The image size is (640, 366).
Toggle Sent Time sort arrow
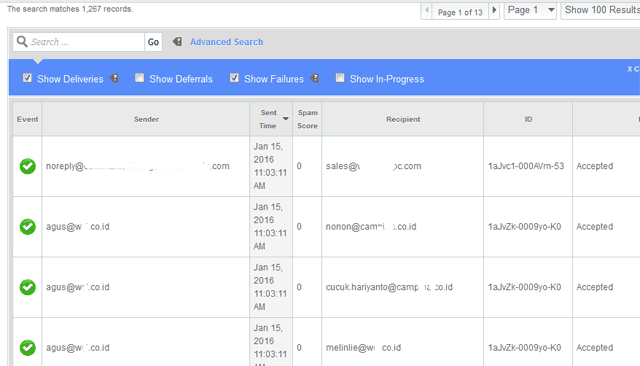286,119
